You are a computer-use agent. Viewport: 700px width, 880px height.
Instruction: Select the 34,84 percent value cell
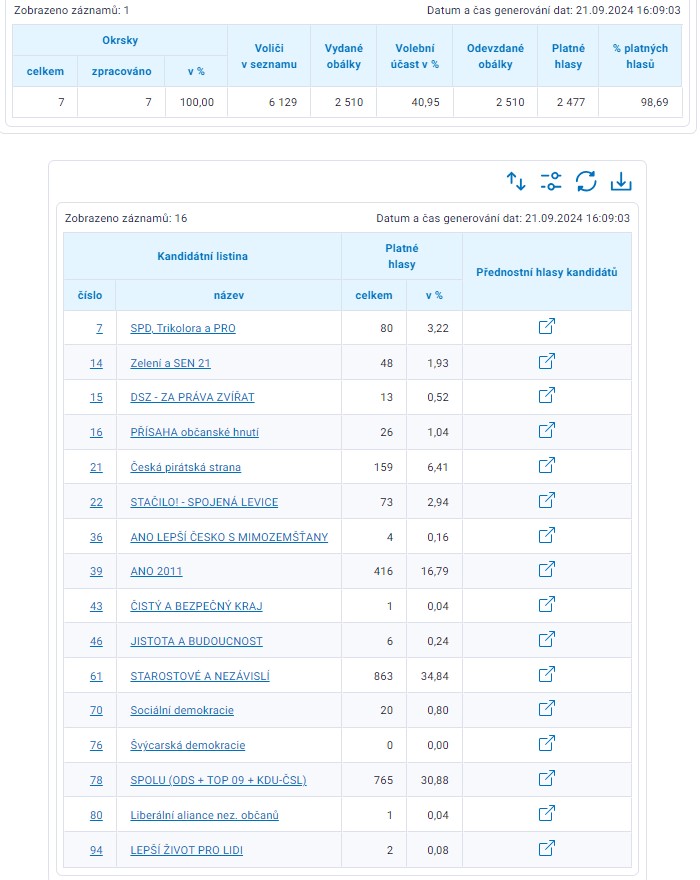[434, 676]
